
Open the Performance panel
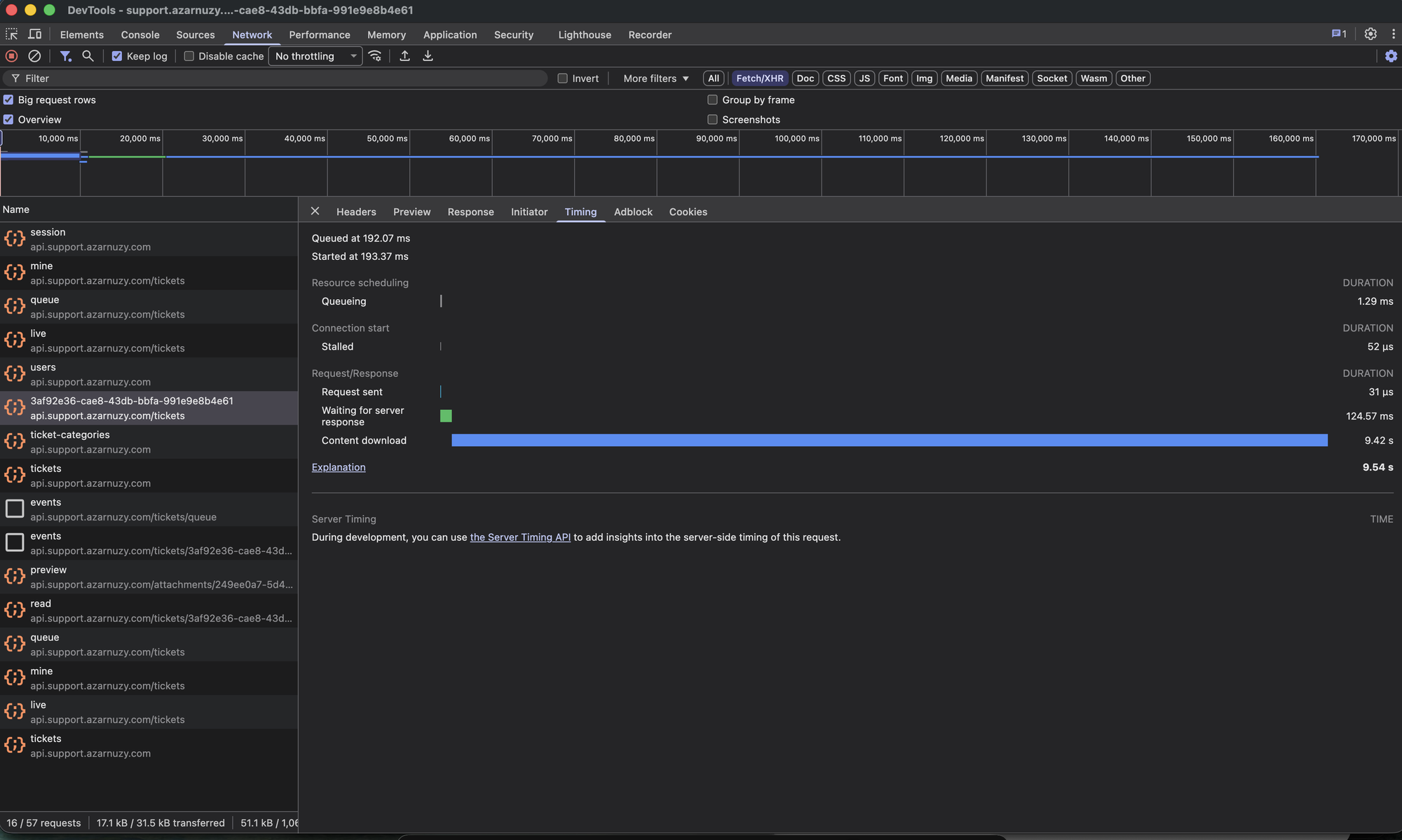[319, 34]
